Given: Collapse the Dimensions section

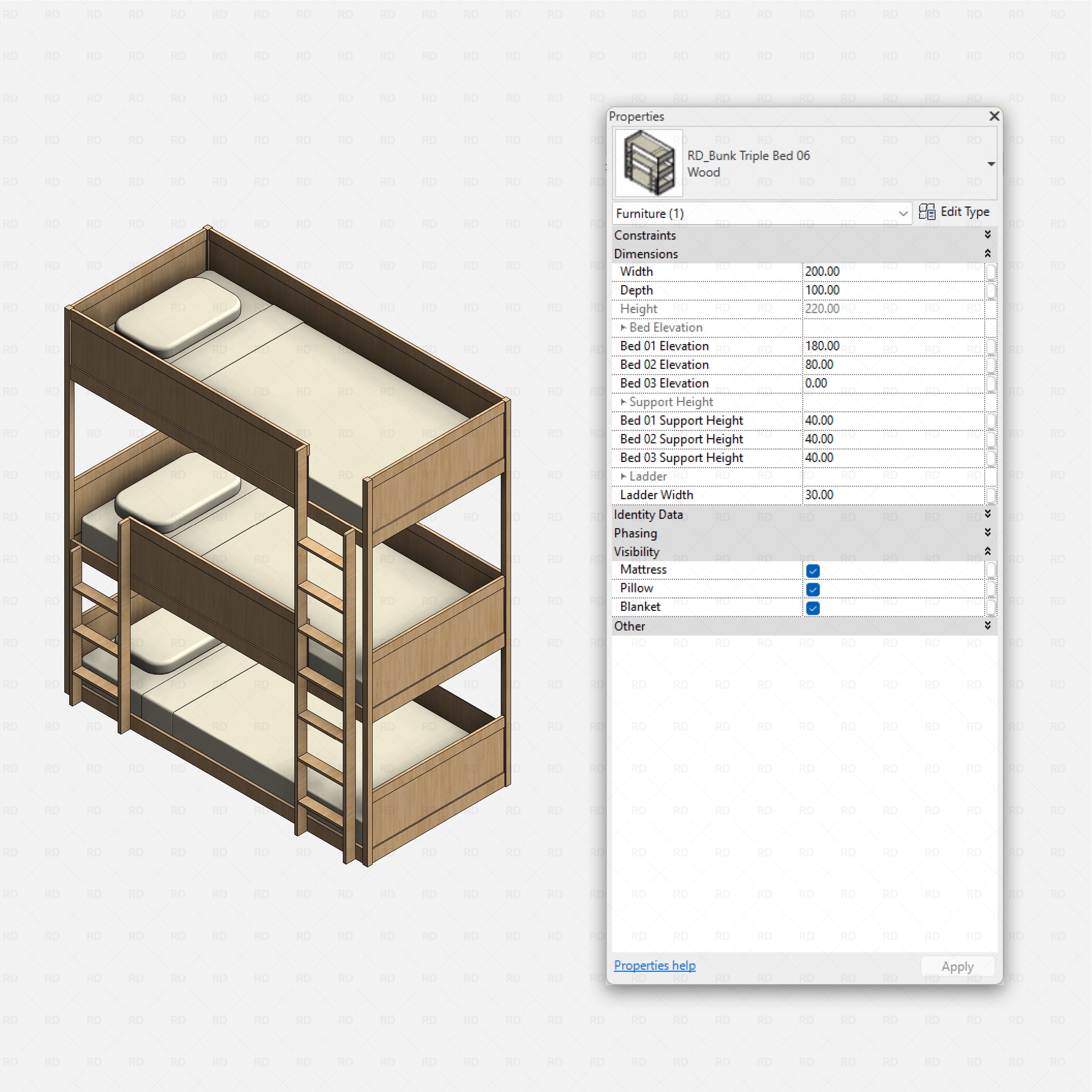Looking at the screenshot, I should click(988, 254).
